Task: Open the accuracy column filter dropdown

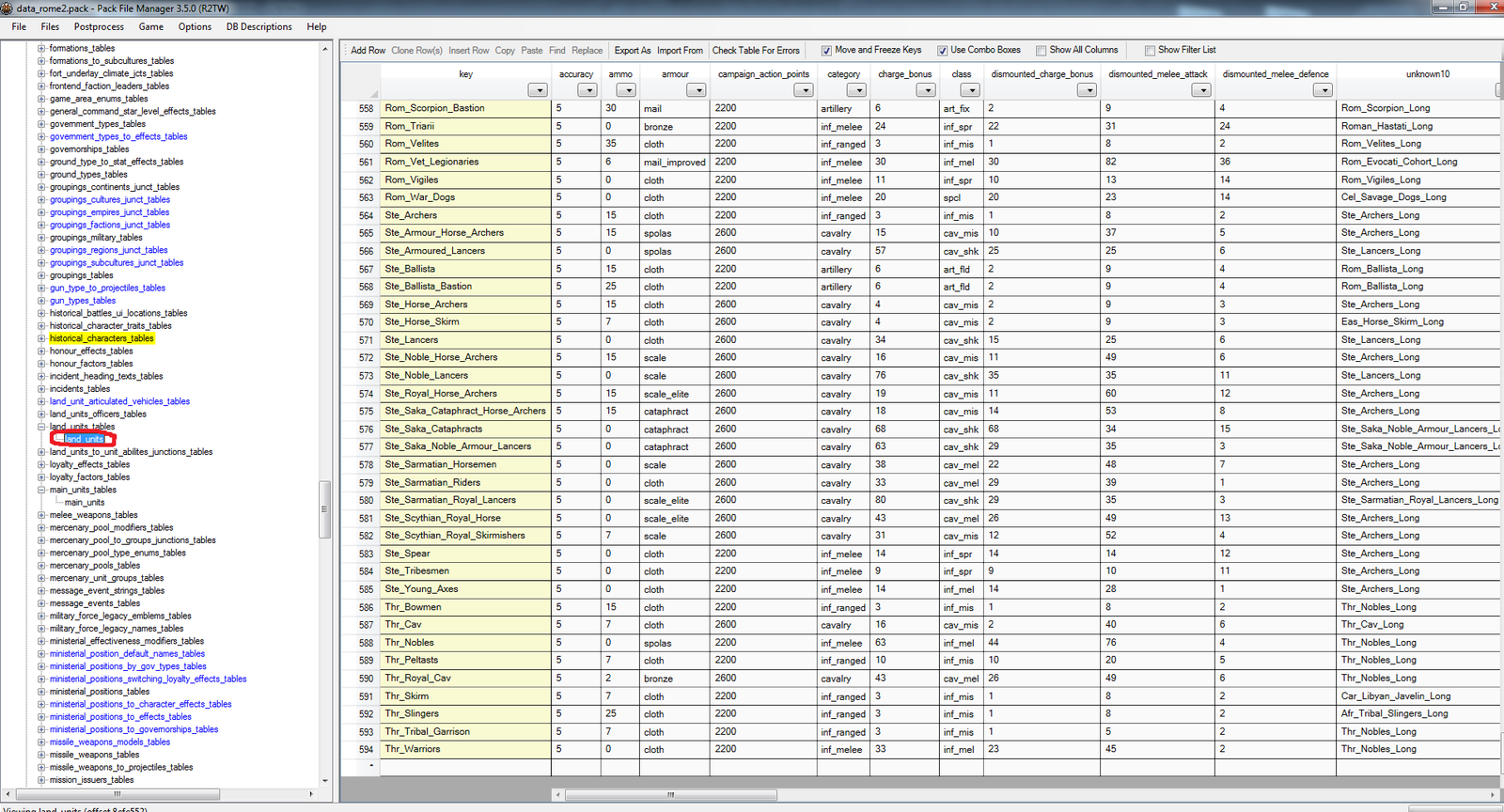Action: 587,90
